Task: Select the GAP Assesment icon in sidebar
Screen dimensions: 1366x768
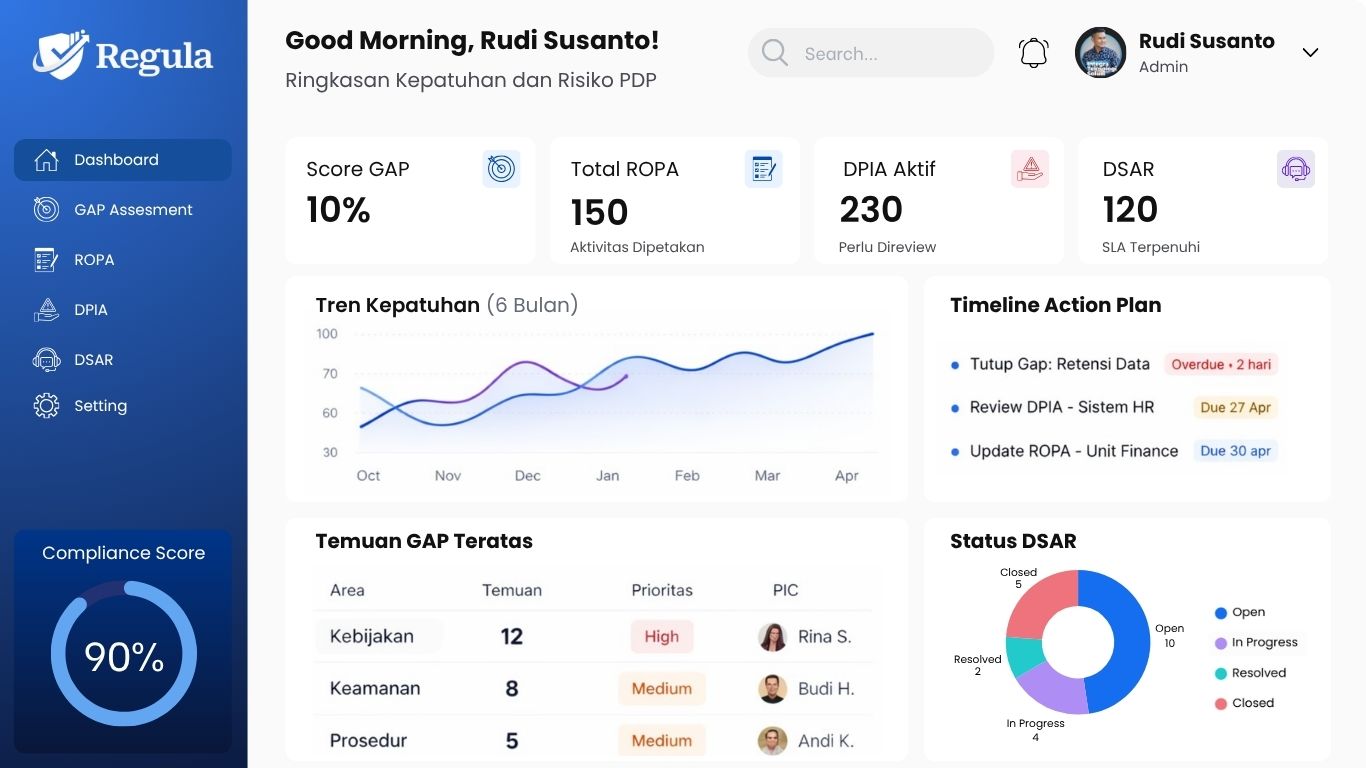Action: click(x=46, y=209)
